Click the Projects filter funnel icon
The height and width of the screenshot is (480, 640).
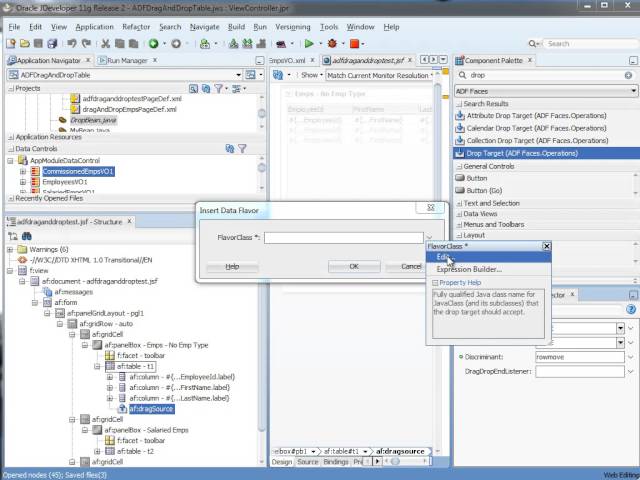pos(219,89)
